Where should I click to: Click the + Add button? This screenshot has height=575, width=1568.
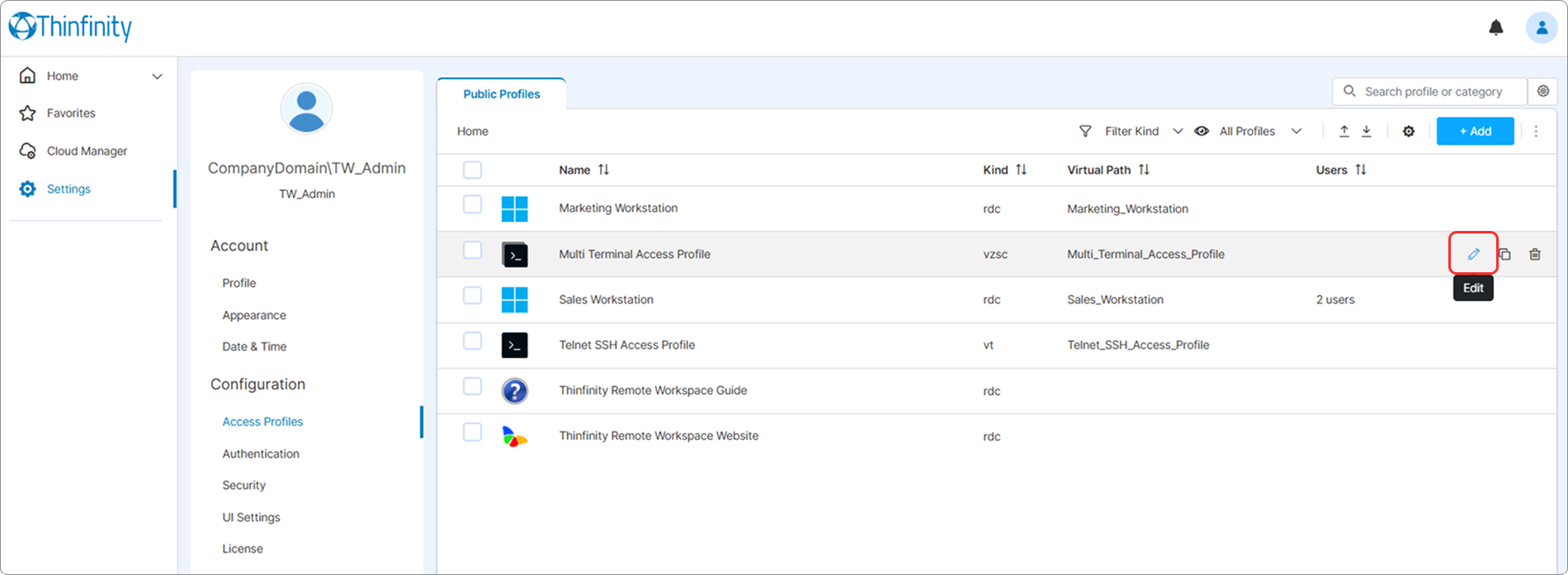pos(1475,131)
